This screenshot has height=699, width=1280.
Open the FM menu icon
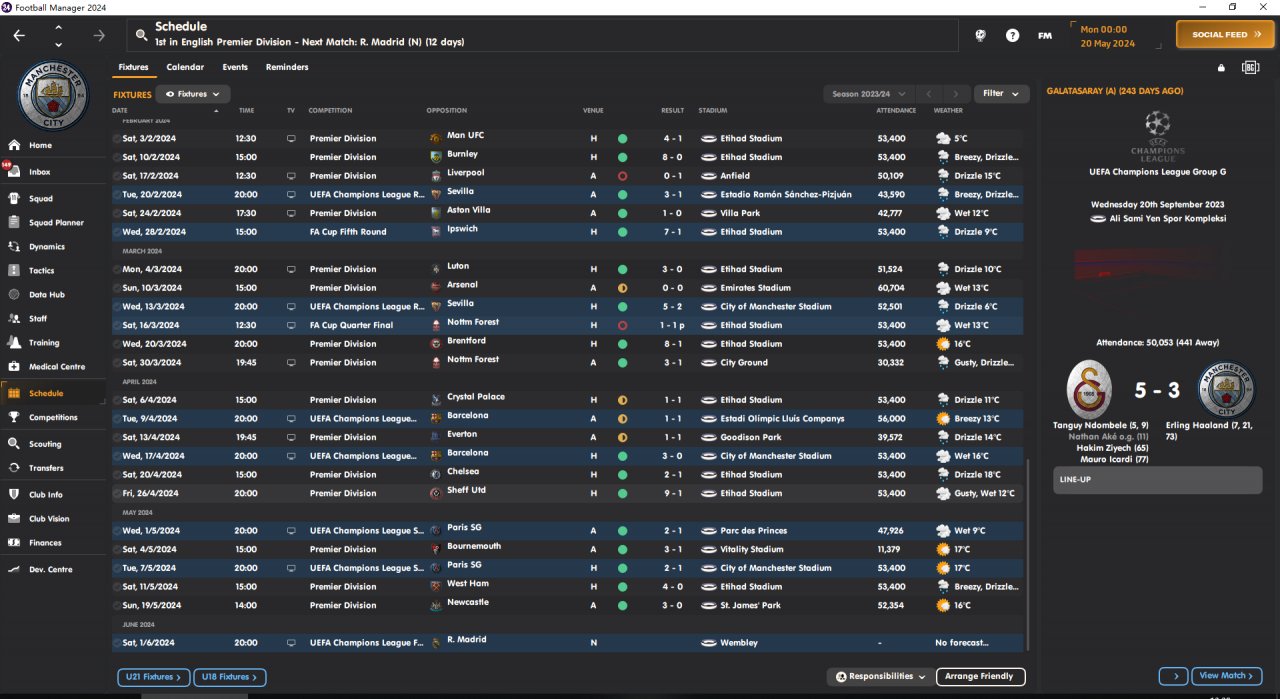(x=1045, y=35)
